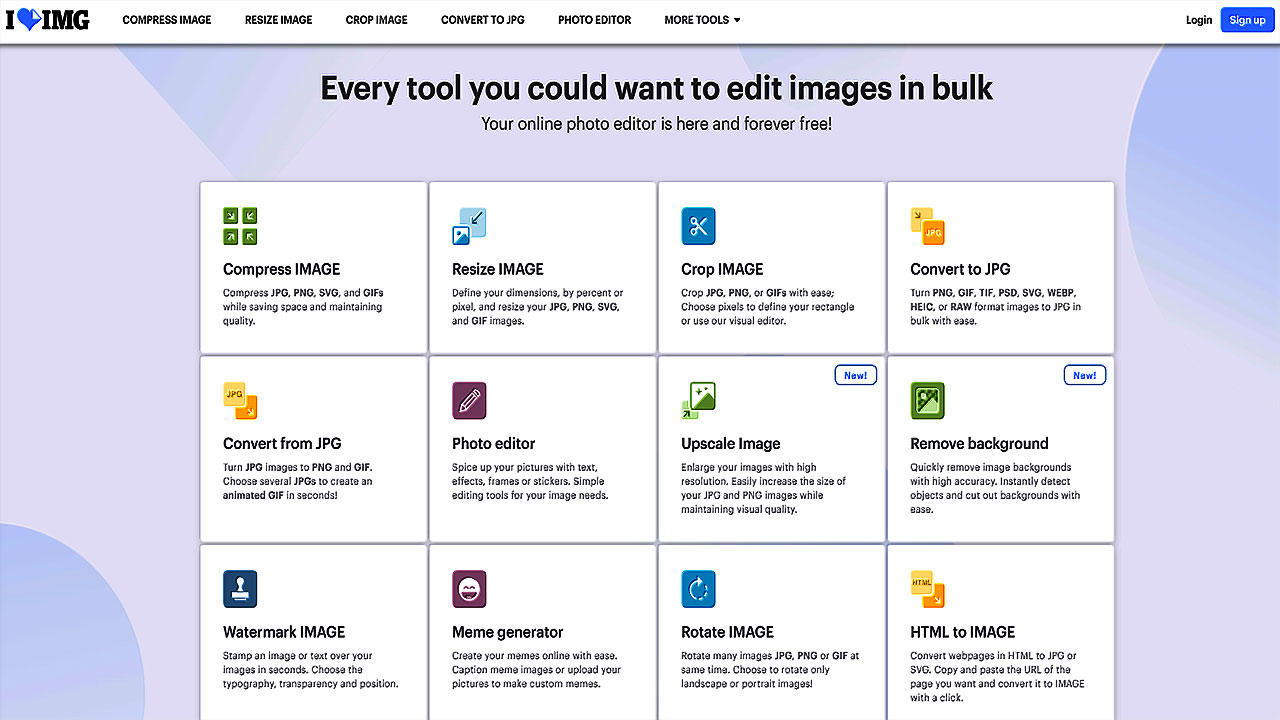The height and width of the screenshot is (720, 1280).
Task: Click the Compress IMAGE green arrows icon
Action: [240, 226]
